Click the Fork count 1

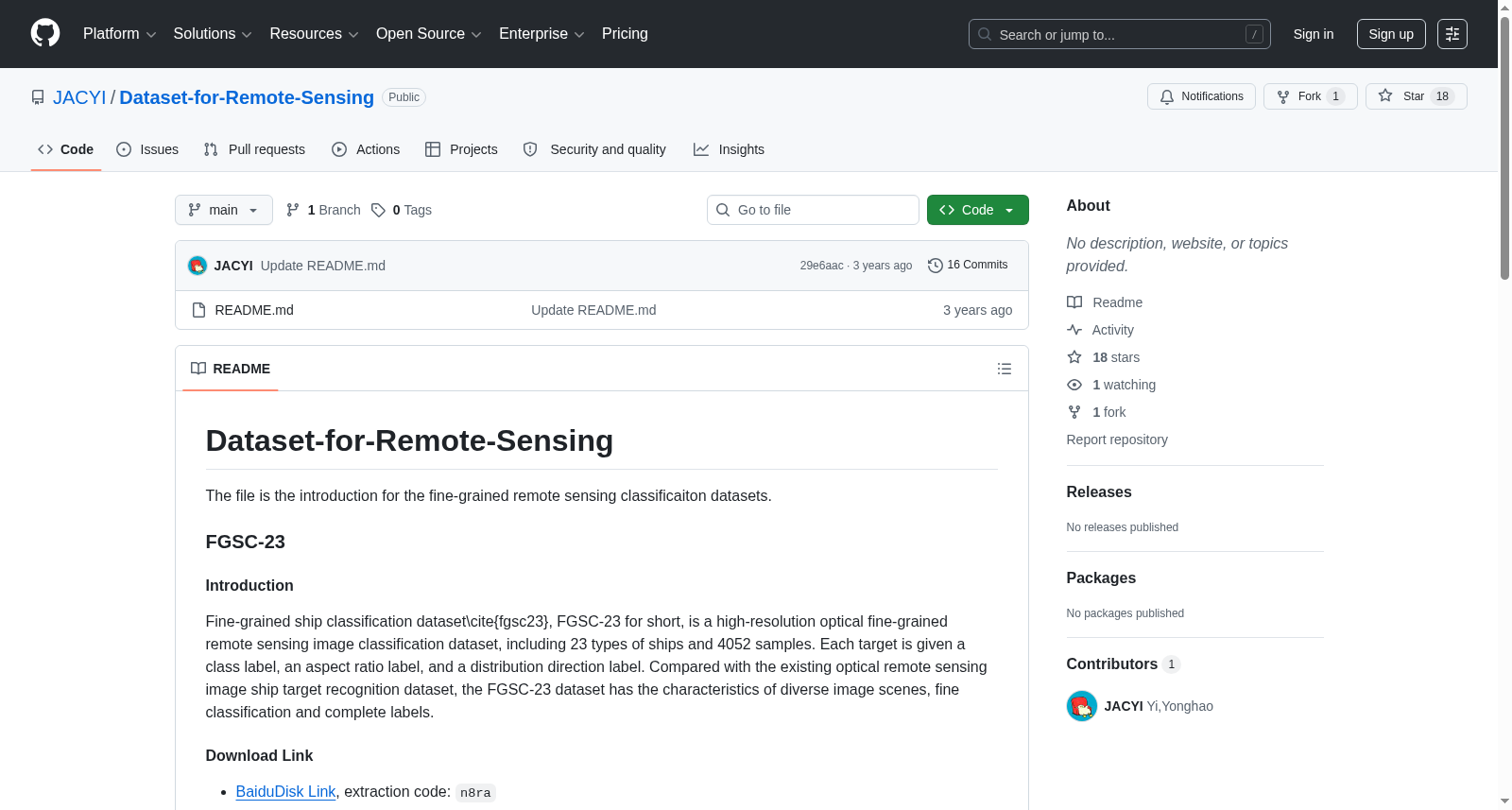tap(1335, 96)
